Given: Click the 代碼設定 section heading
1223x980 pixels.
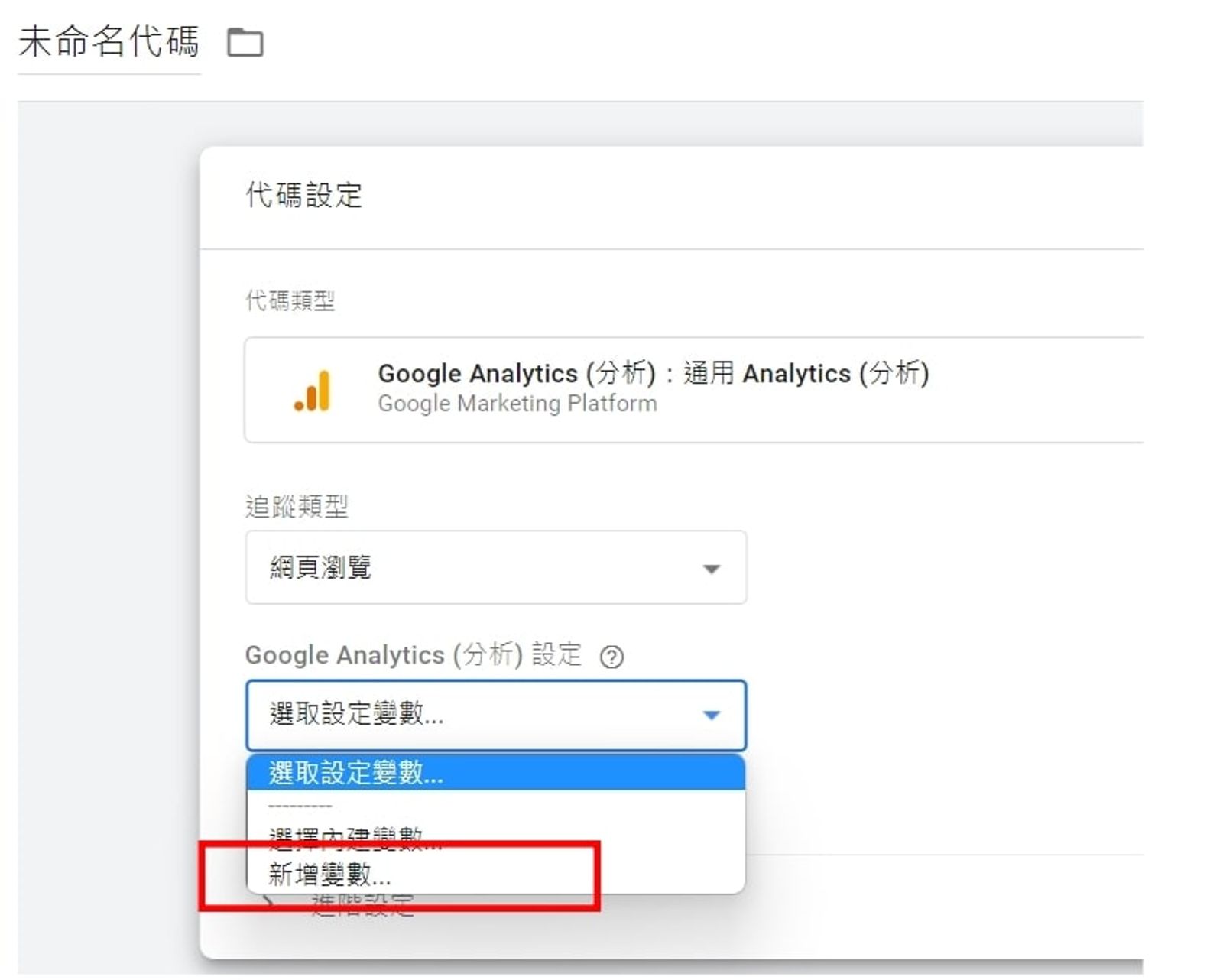Looking at the screenshot, I should (303, 195).
